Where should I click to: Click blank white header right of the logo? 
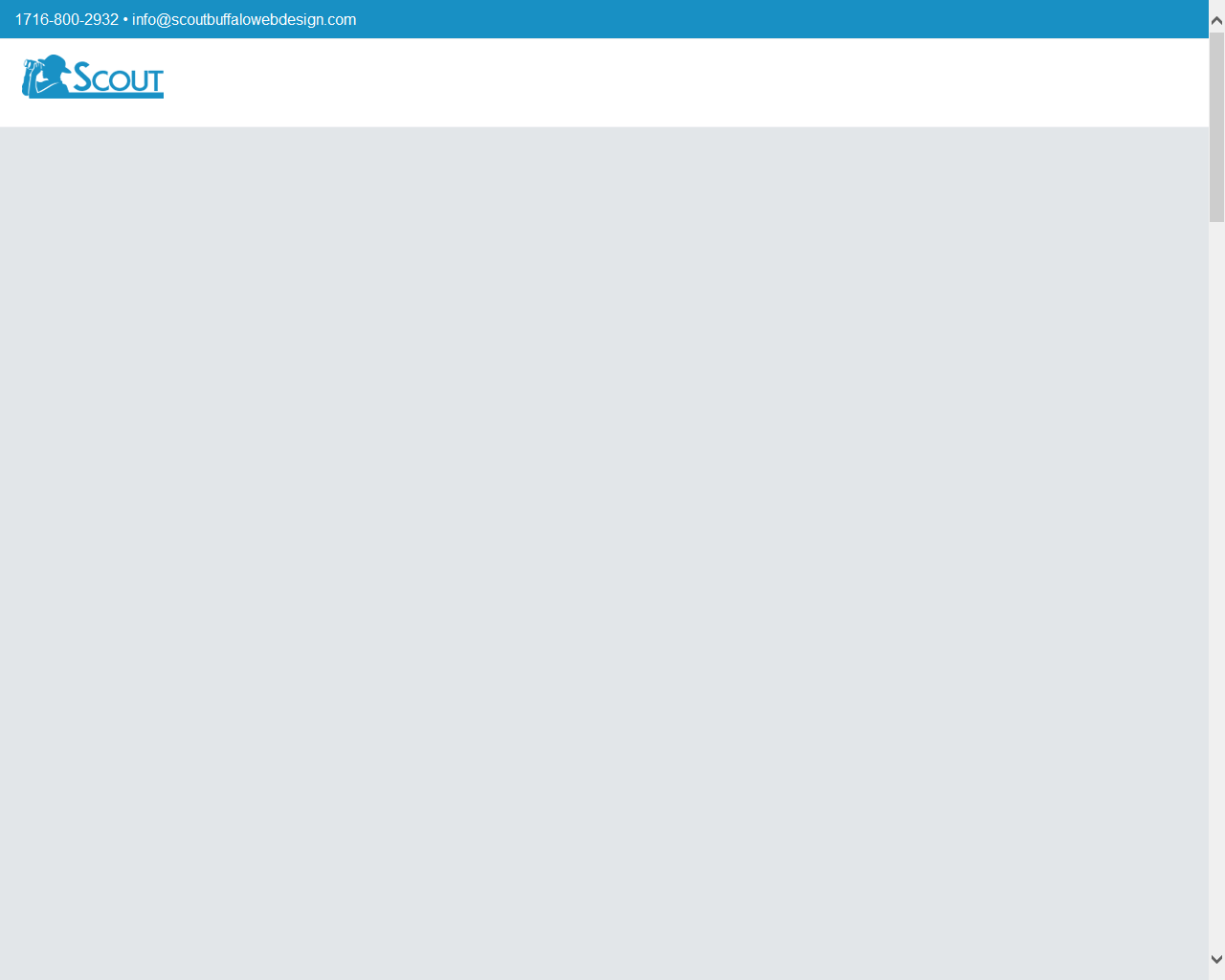[670, 82]
